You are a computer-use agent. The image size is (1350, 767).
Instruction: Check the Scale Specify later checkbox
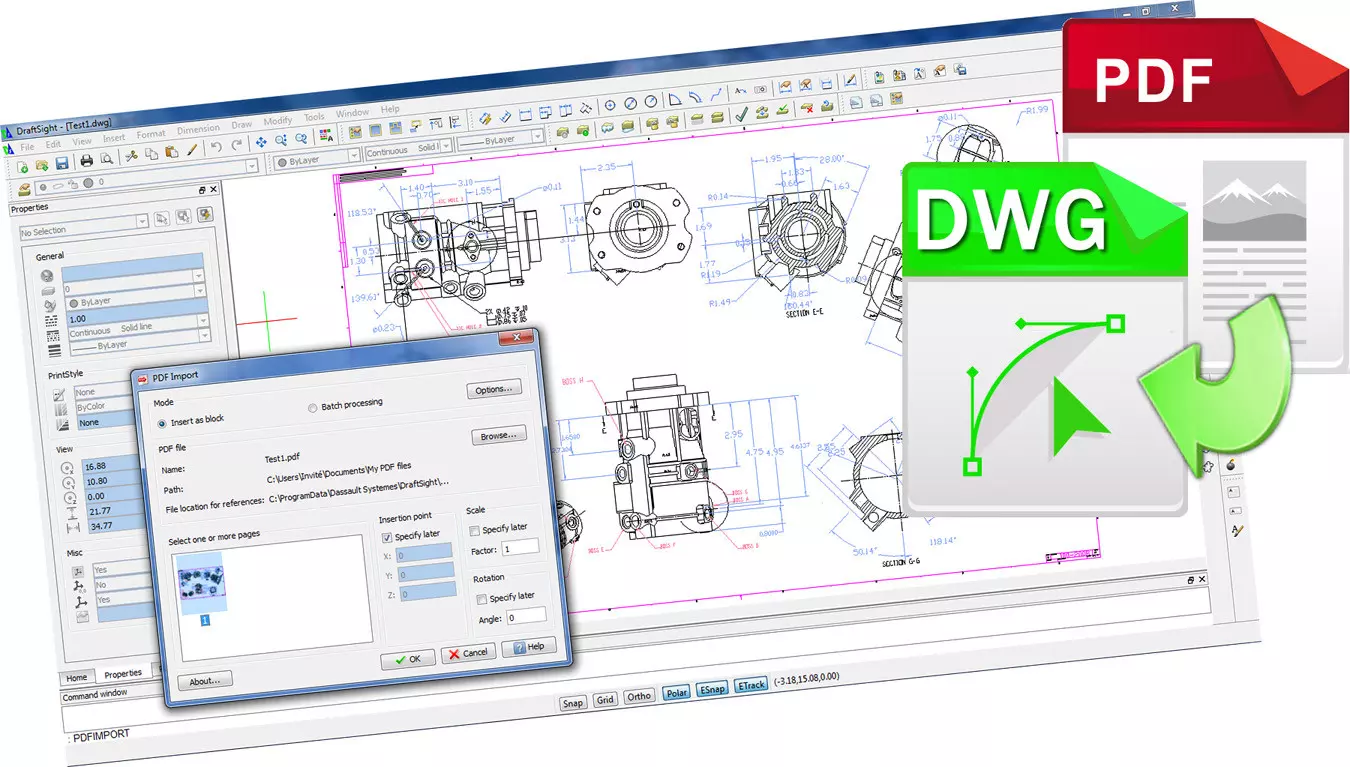[x=475, y=529]
